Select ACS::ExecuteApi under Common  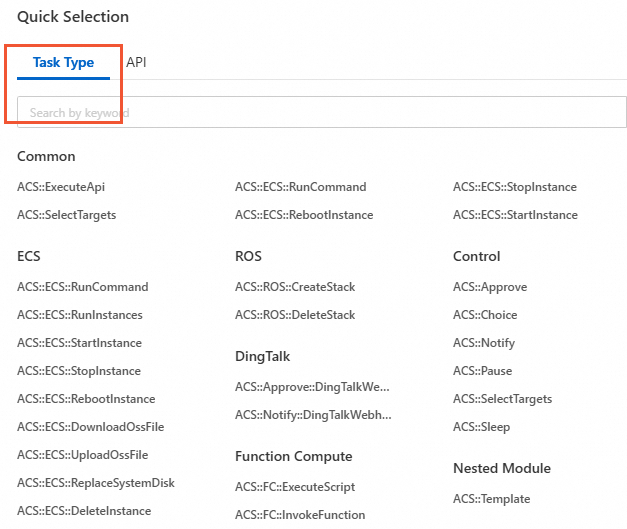(61, 187)
